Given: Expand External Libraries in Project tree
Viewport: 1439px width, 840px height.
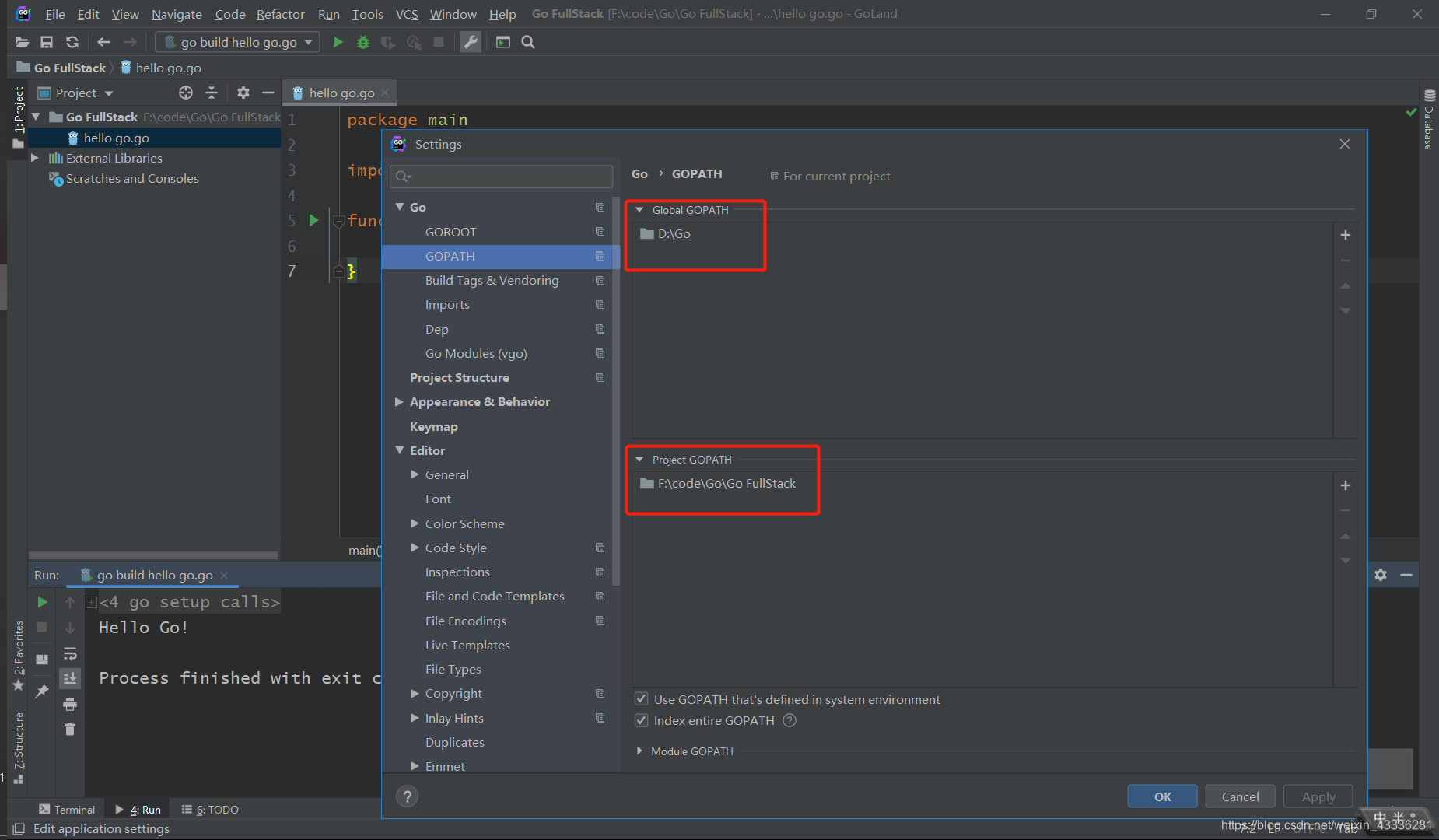Looking at the screenshot, I should click(34, 158).
